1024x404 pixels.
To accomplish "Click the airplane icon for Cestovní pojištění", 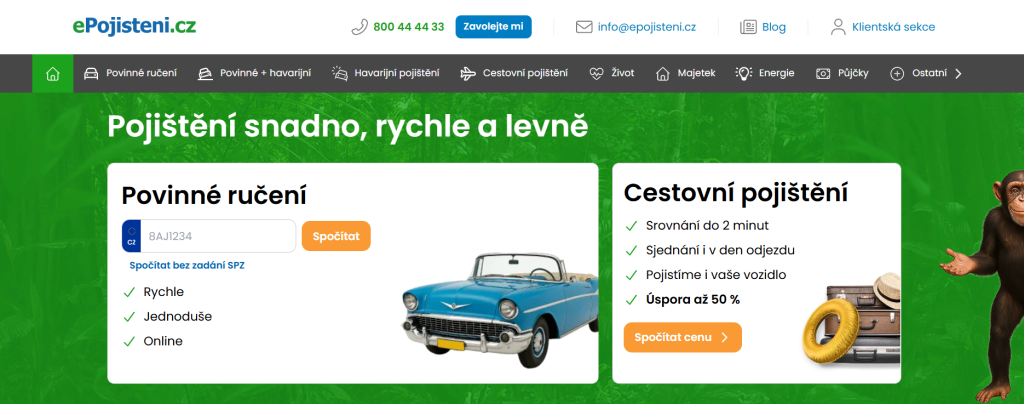I will tap(468, 73).
